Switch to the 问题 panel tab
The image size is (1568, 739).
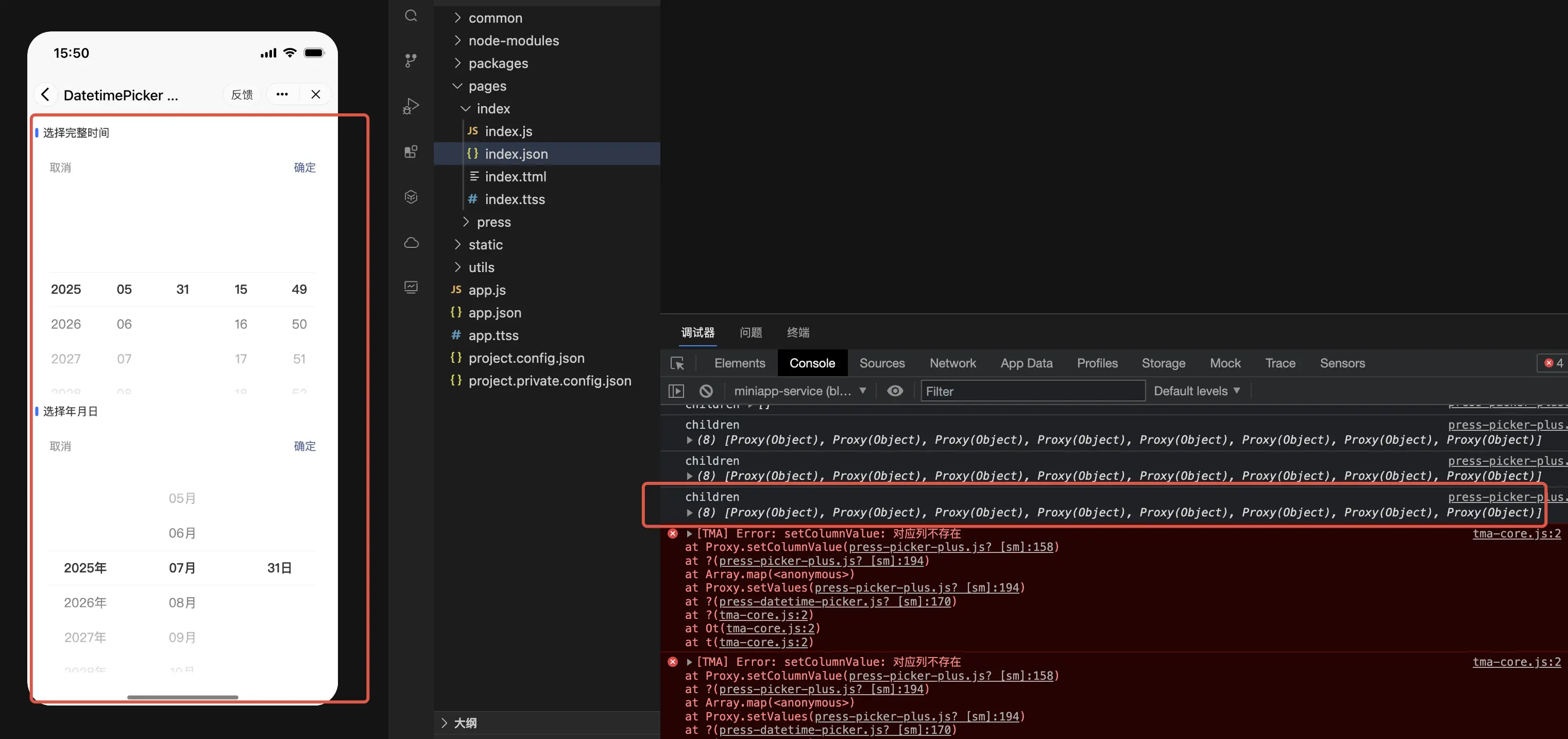(x=750, y=332)
